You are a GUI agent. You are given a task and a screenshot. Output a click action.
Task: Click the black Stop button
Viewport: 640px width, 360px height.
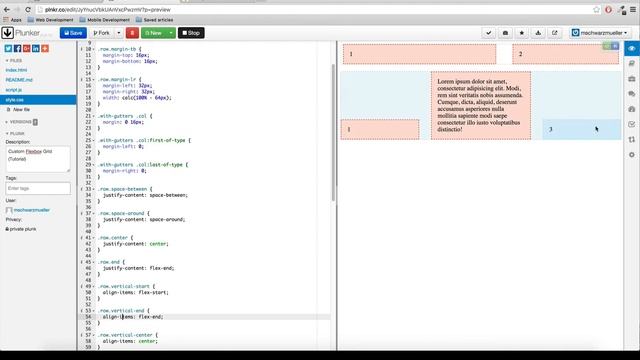[x=191, y=33]
